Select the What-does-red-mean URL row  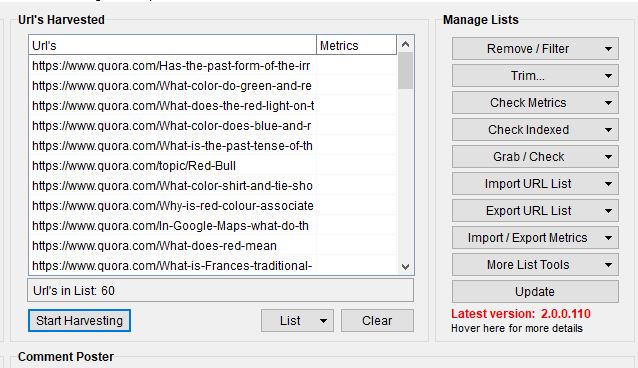(x=212, y=245)
